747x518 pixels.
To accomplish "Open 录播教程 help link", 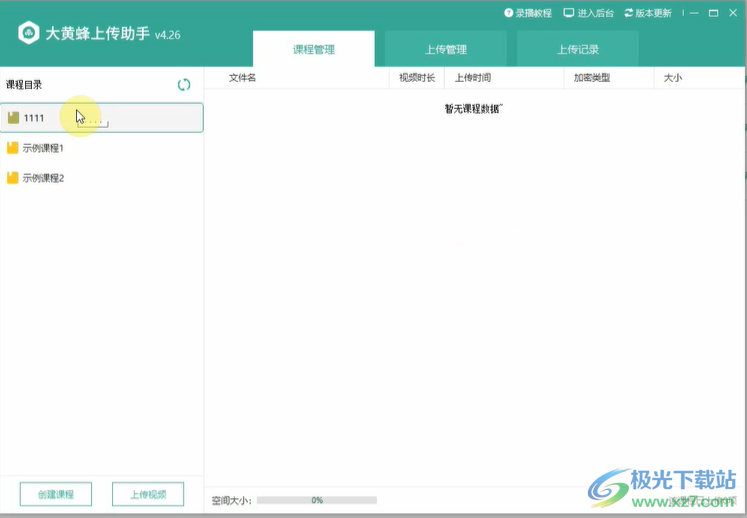I will [x=528, y=13].
